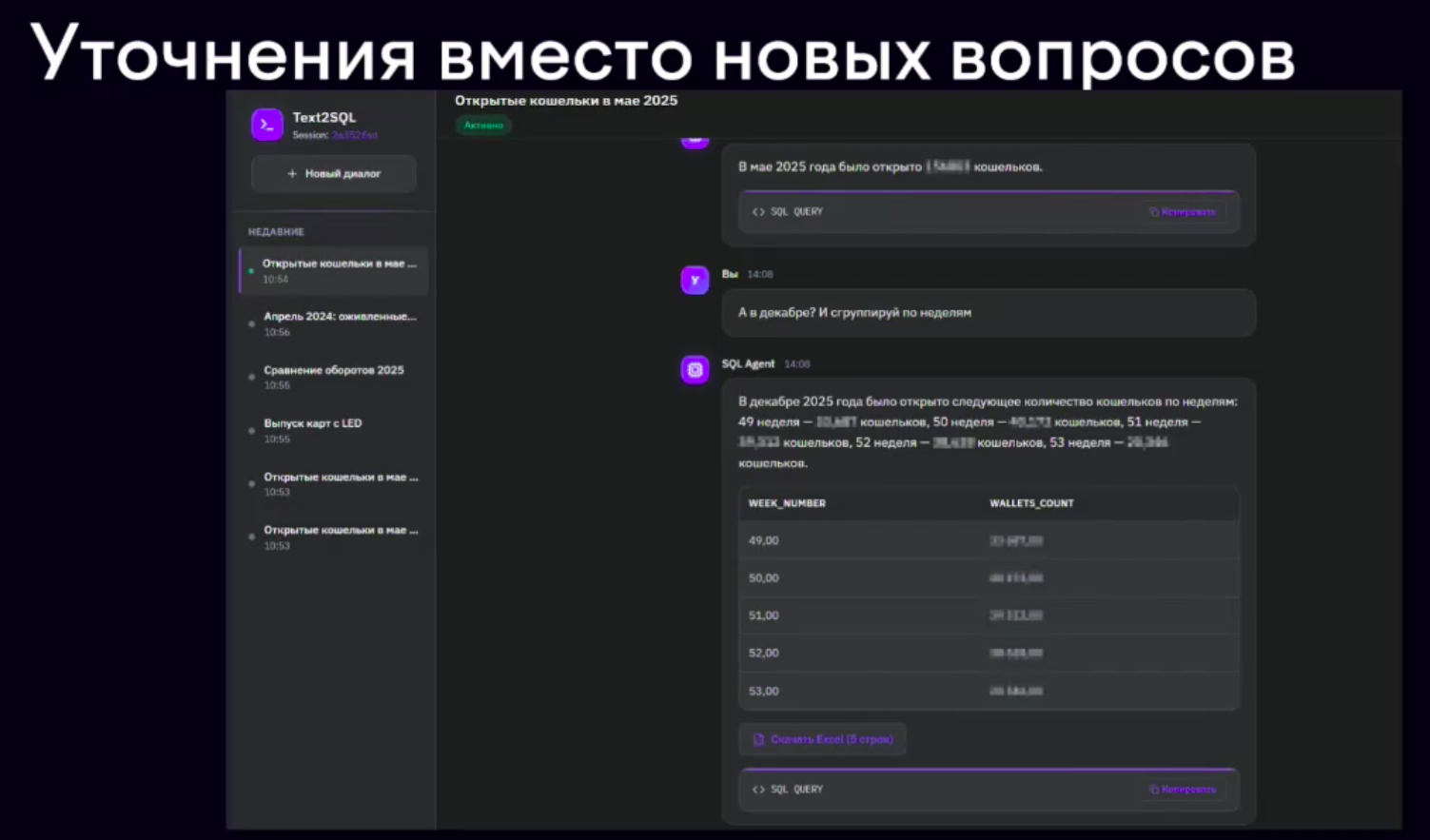Select the Сравнение оборотов 2025 chat
The image size is (1430, 840).
[334, 377]
